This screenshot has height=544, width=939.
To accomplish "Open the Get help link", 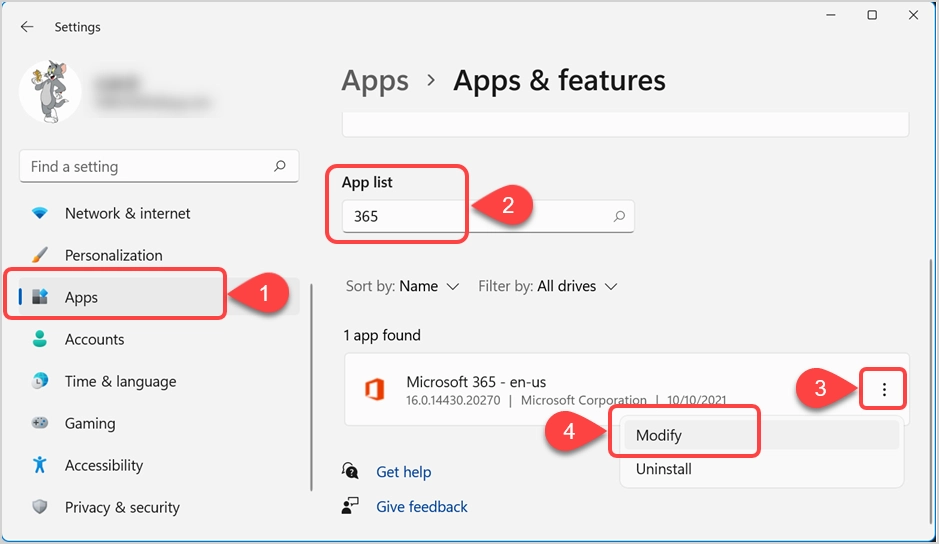I will [x=404, y=472].
